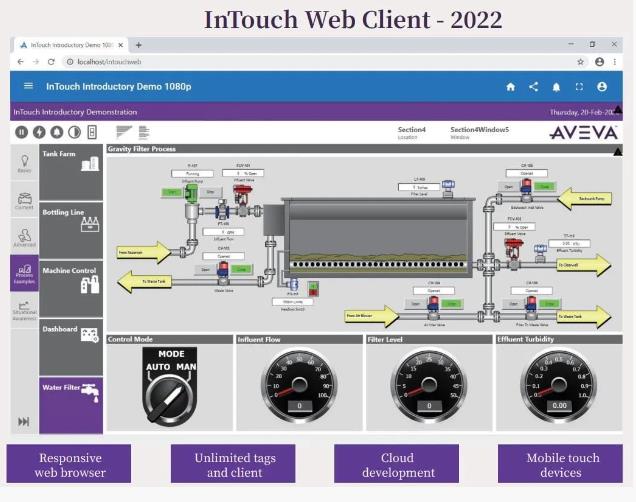
Task: Toggle fullscreen mode icon
Action: point(579,87)
